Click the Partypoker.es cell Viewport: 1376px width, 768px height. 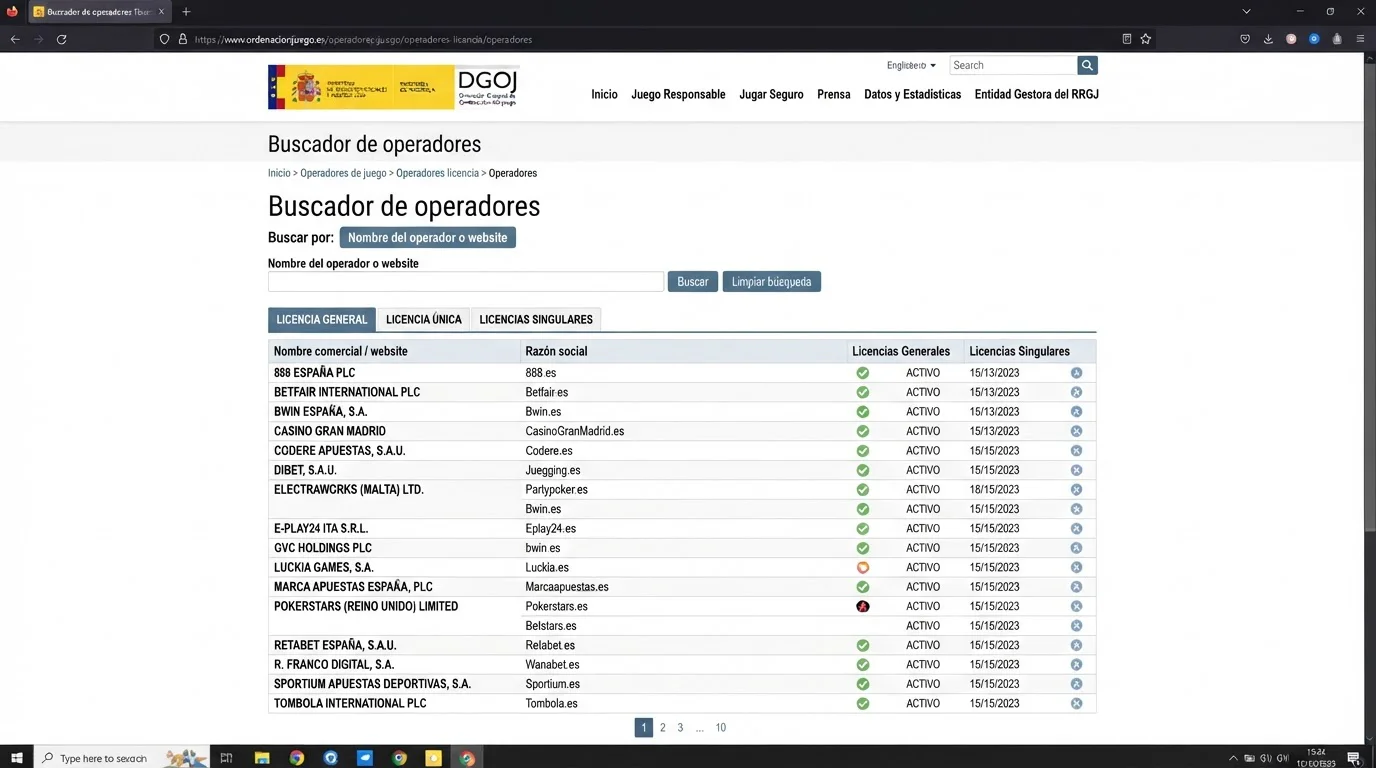[556, 490]
